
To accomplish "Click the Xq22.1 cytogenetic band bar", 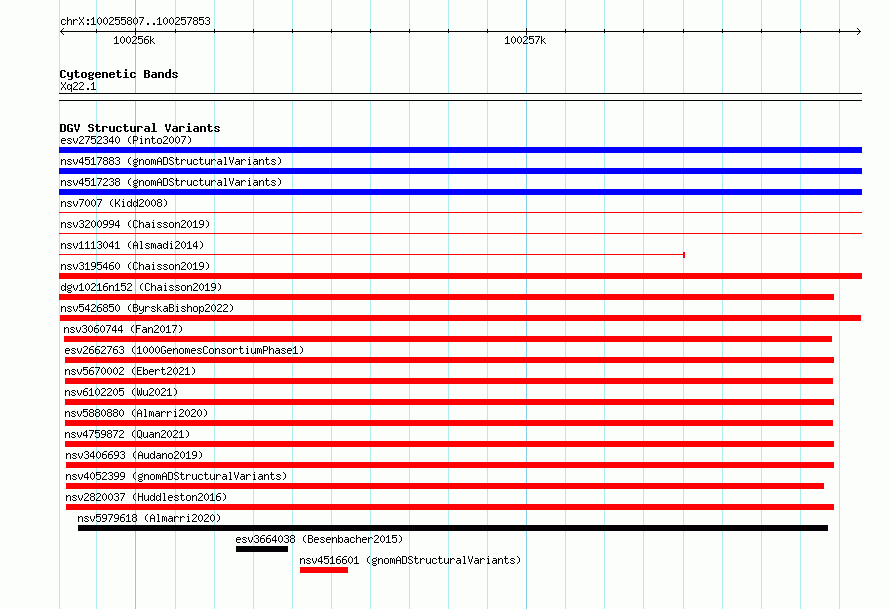I will pos(460,97).
